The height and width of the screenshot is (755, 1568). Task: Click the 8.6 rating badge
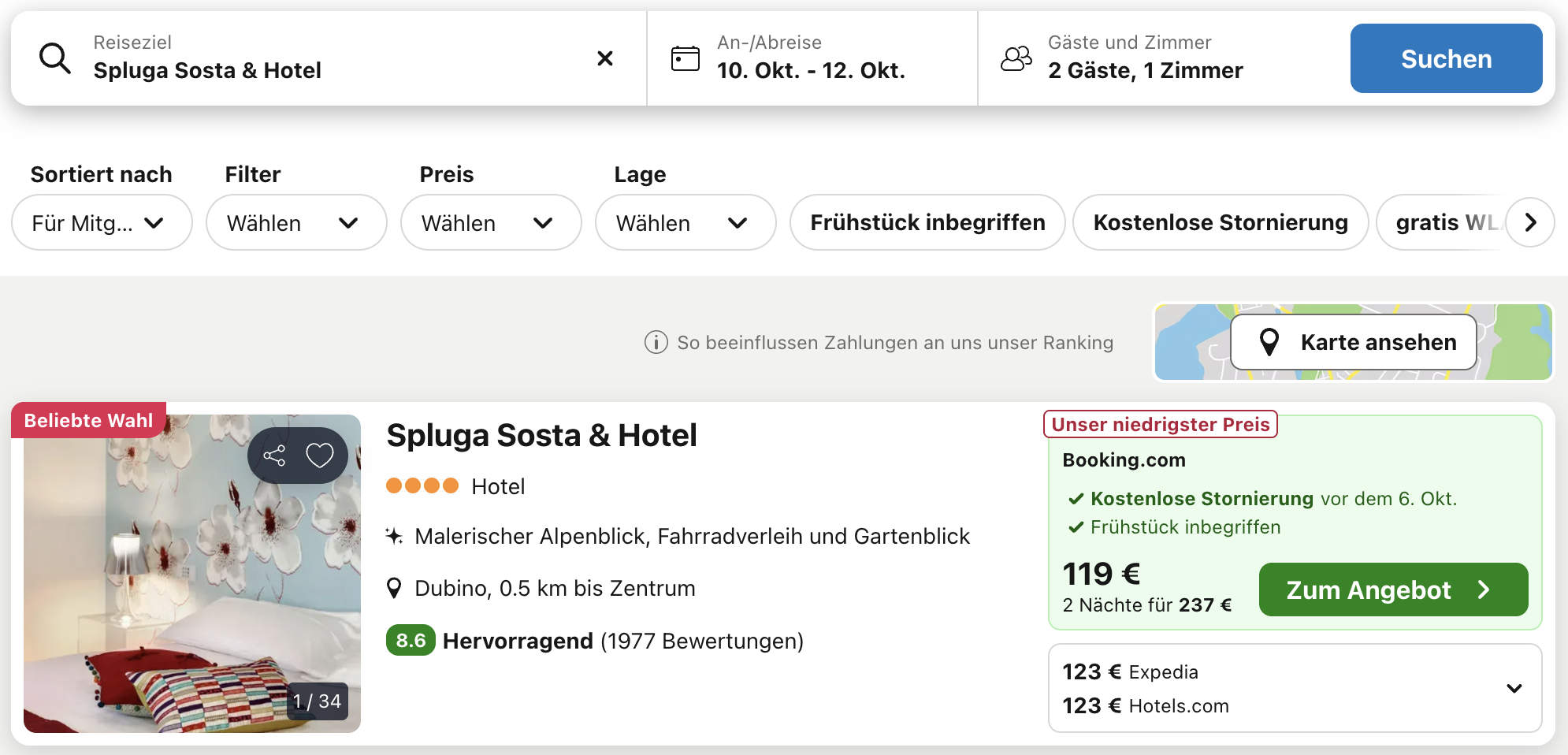point(411,640)
